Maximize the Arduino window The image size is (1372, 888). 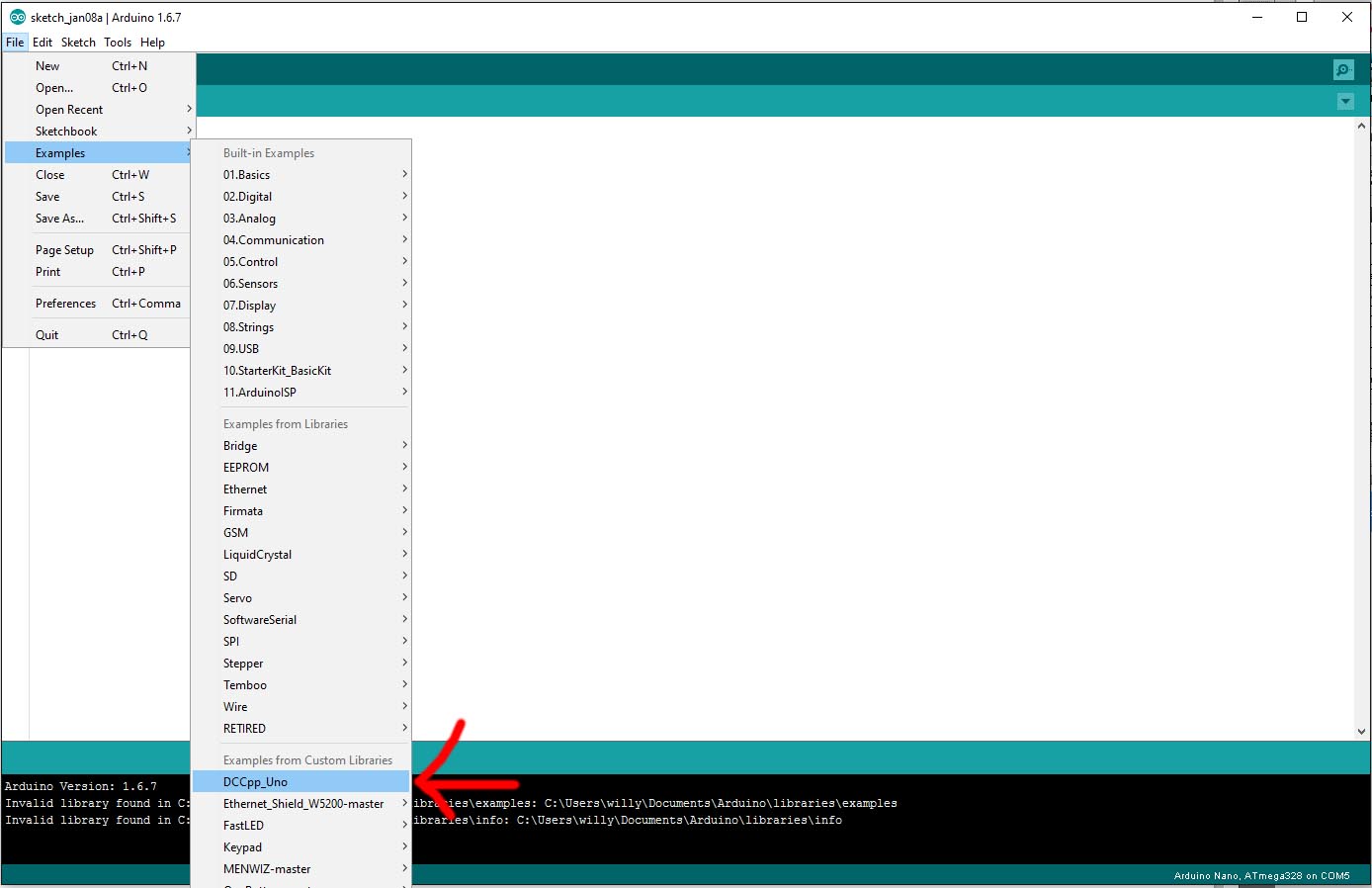[x=1302, y=17]
